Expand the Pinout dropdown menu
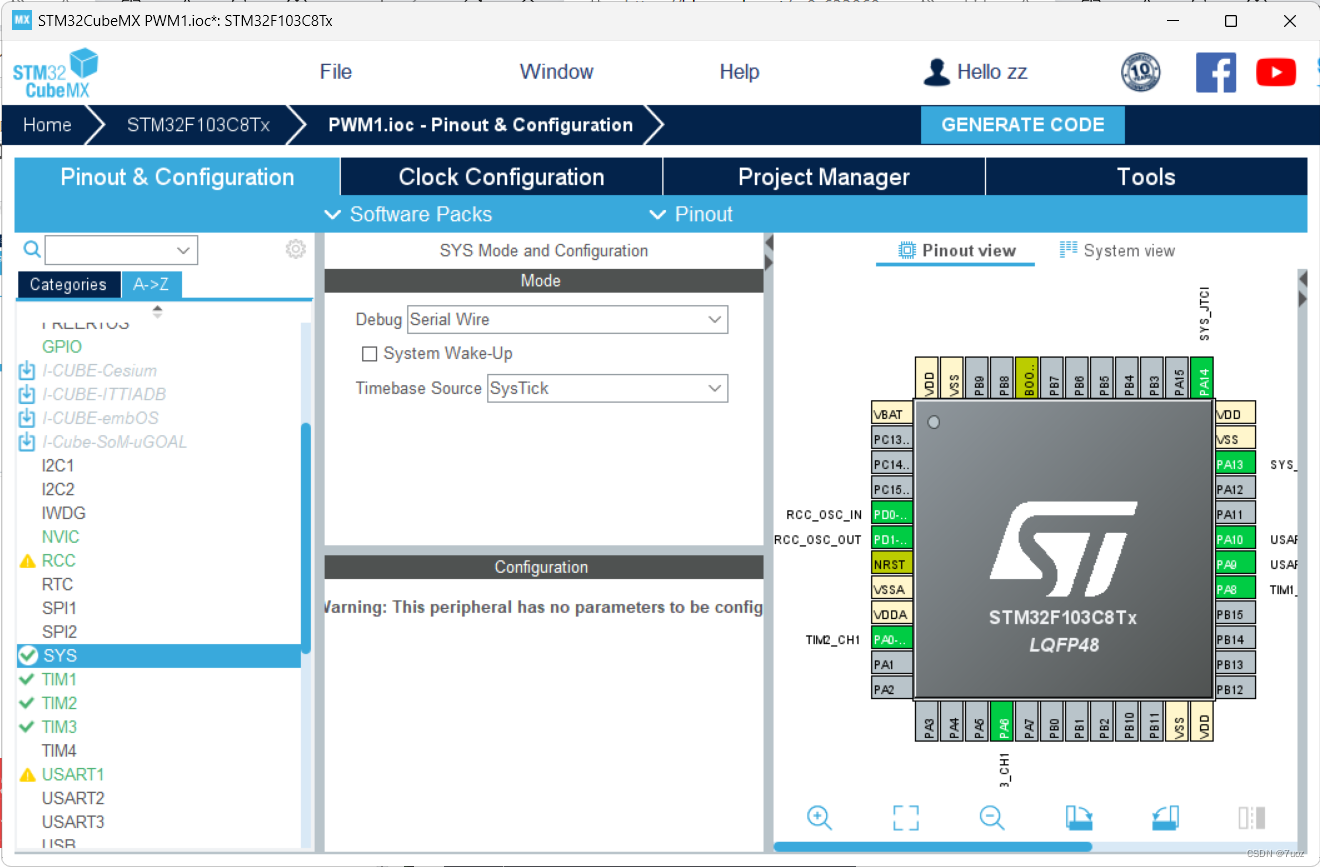 tap(691, 214)
